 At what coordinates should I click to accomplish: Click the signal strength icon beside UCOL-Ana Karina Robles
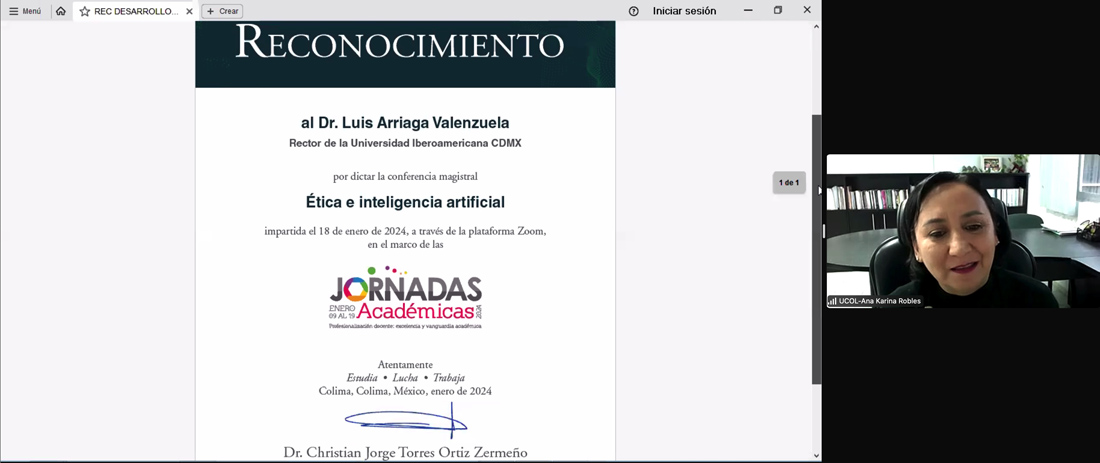(x=832, y=301)
